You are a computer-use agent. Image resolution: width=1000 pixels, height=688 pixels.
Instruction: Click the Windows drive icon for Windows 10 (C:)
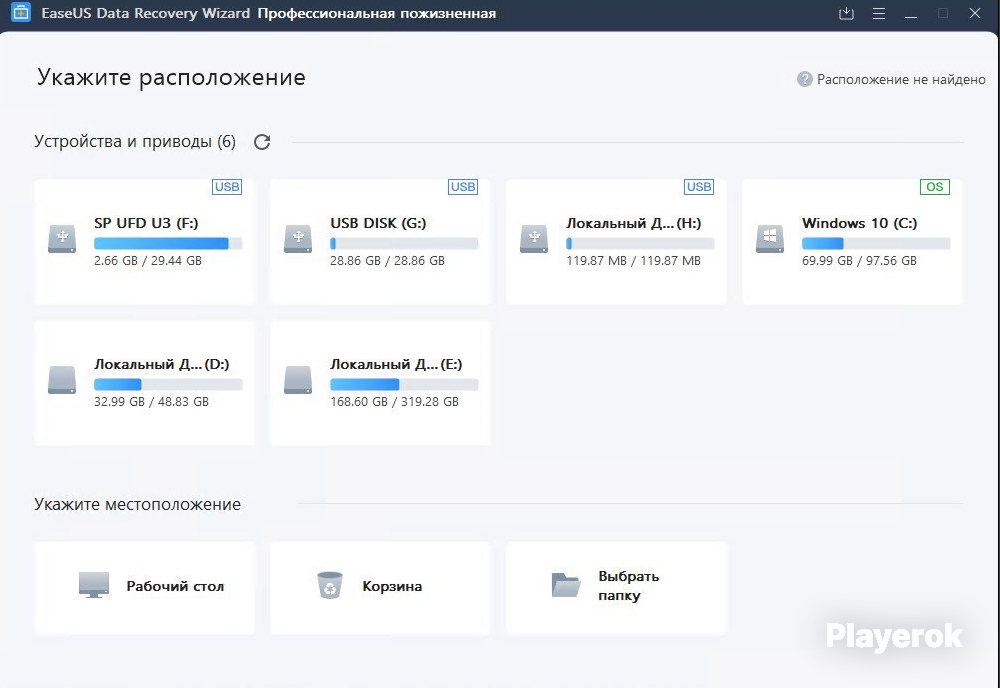pos(770,239)
